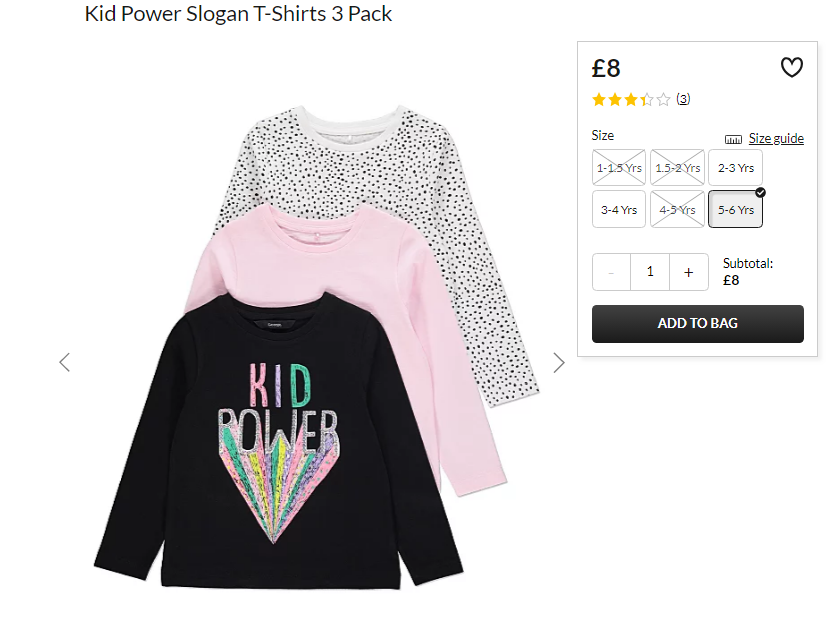Screen dimensions: 826x625
Task: Open the (3) reviews count link
Action: [x=683, y=99]
